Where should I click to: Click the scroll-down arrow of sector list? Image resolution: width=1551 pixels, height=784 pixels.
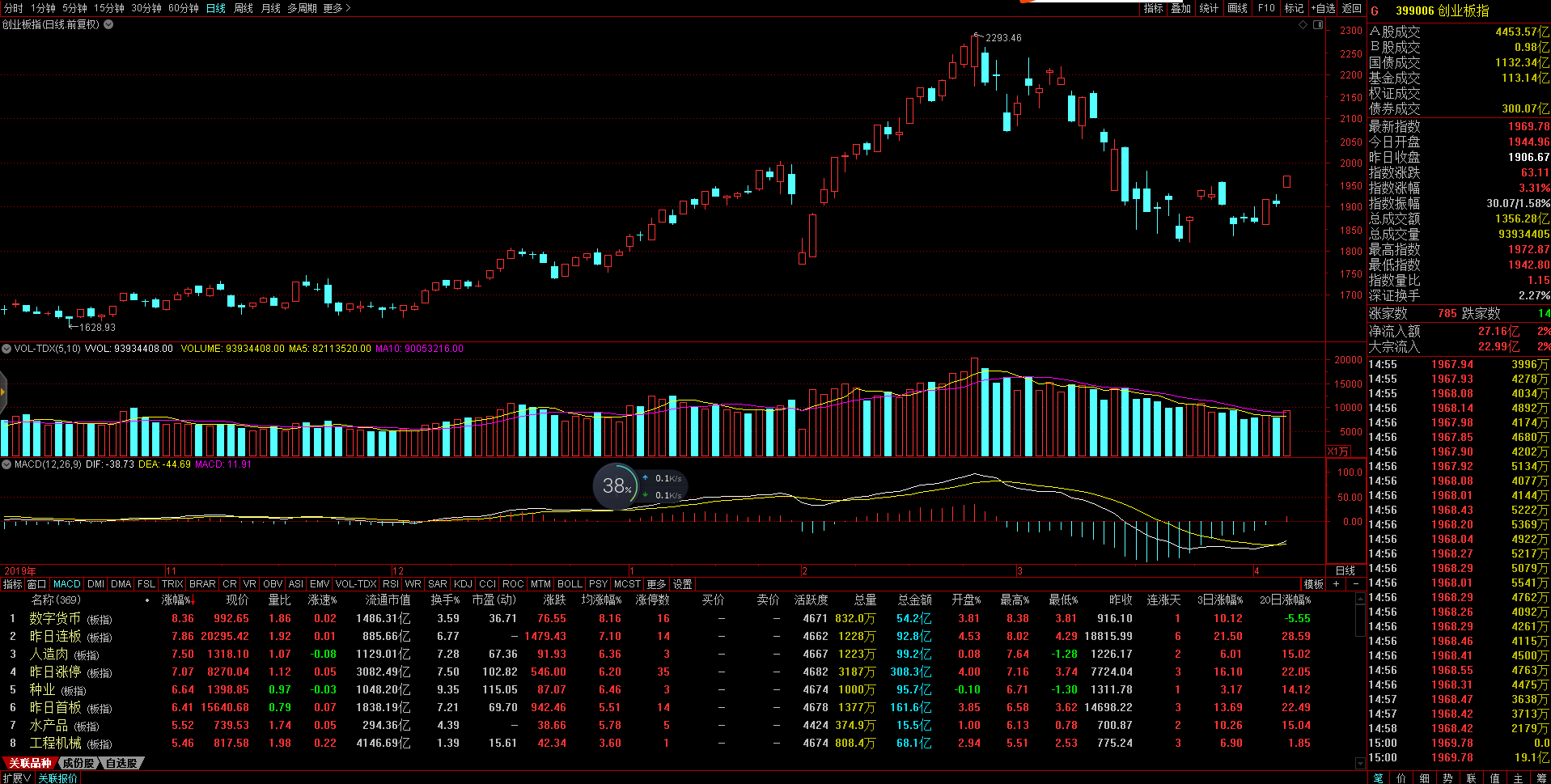tap(1360, 763)
